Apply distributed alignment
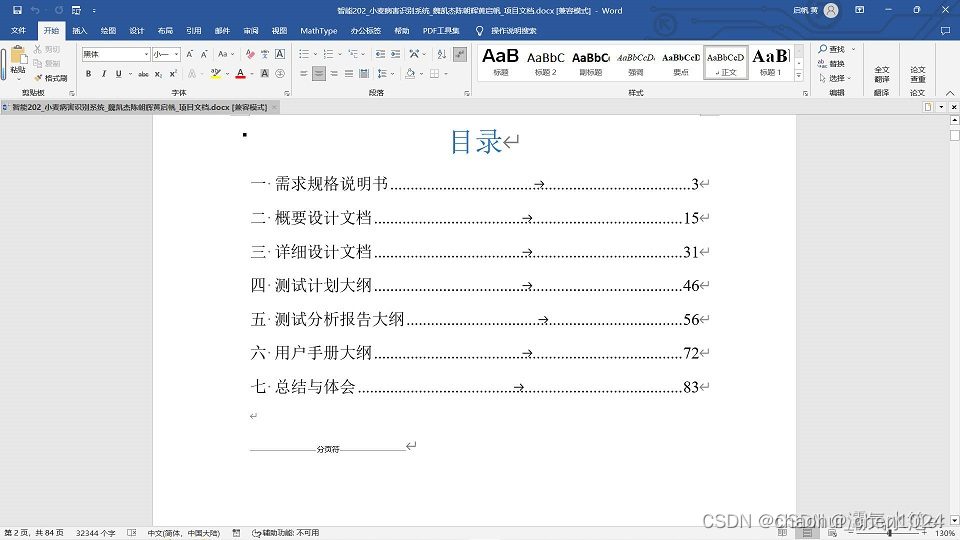960x540 pixels. tap(364, 73)
